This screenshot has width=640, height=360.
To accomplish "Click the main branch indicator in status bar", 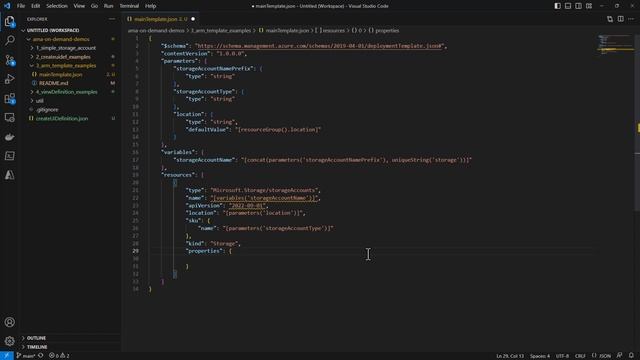I will [25, 356].
